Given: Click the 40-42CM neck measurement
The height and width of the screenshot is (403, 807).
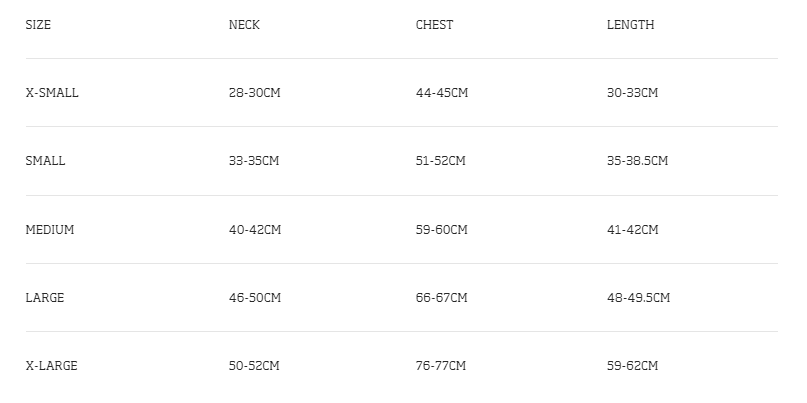Looking at the screenshot, I should [254, 230].
